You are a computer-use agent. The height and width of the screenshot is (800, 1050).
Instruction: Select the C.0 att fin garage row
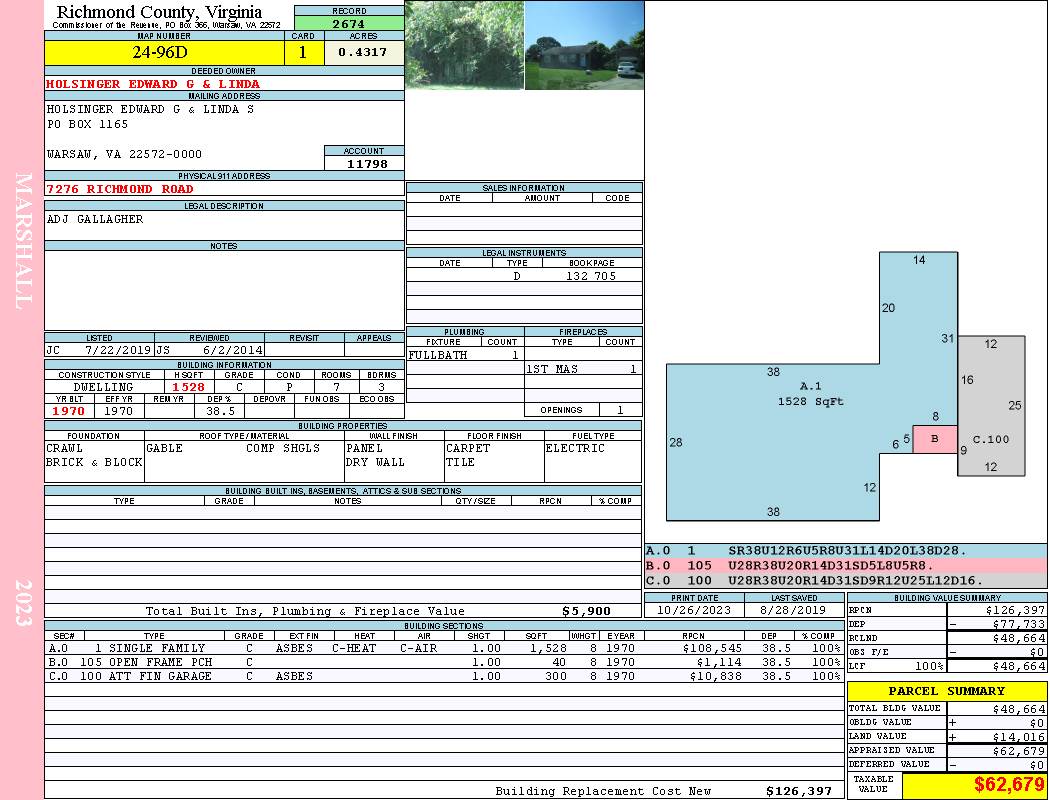[x=443, y=677]
